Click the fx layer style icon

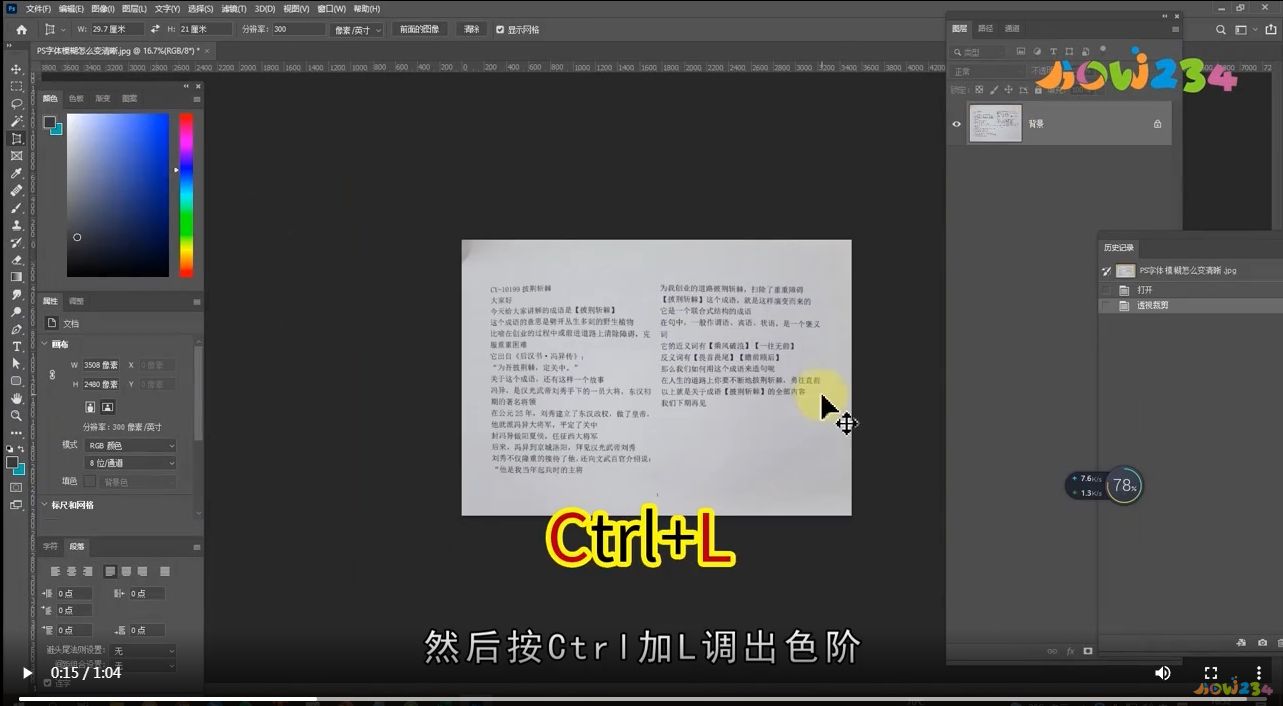(x=1070, y=651)
